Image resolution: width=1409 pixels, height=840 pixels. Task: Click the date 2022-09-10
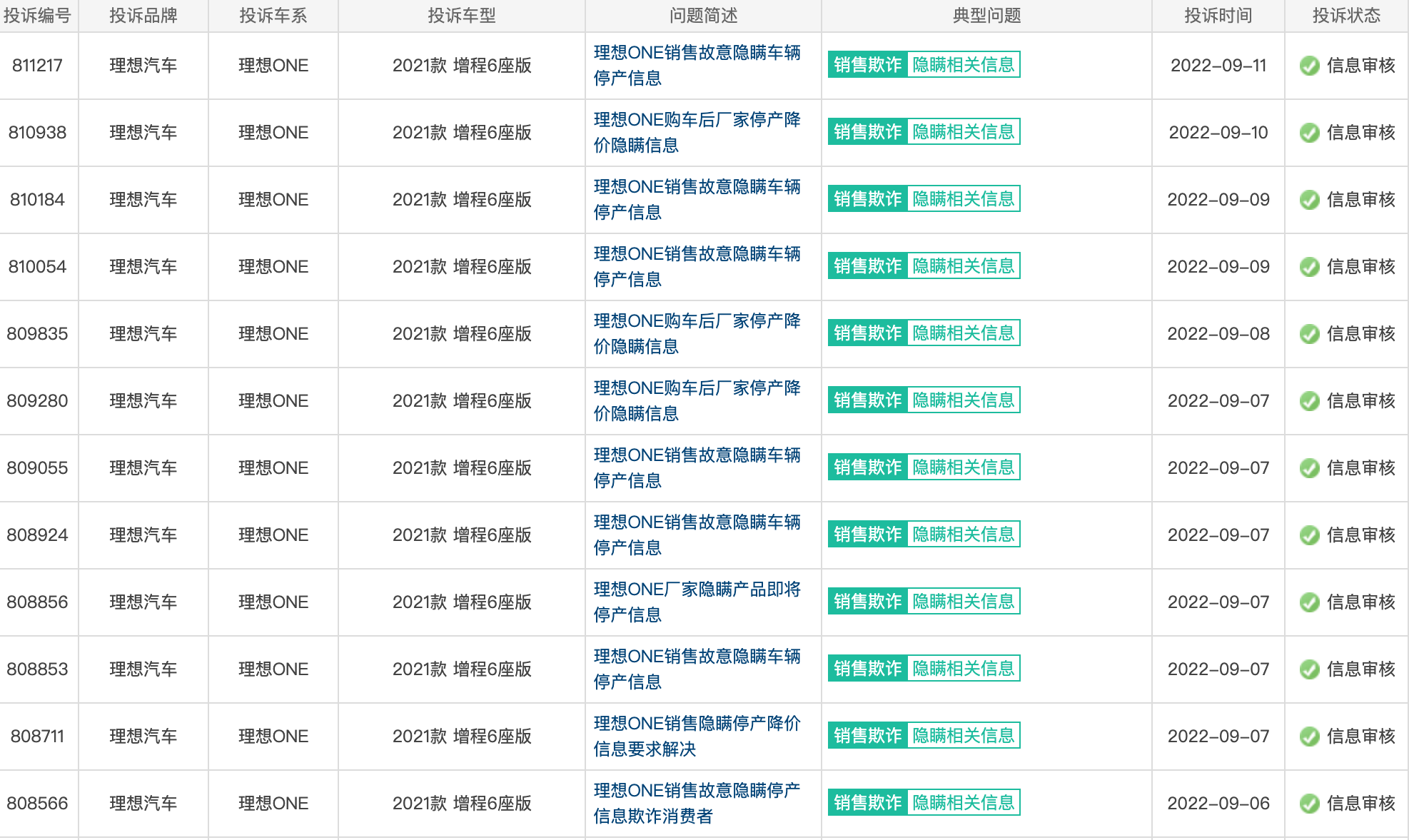[x=1218, y=133]
